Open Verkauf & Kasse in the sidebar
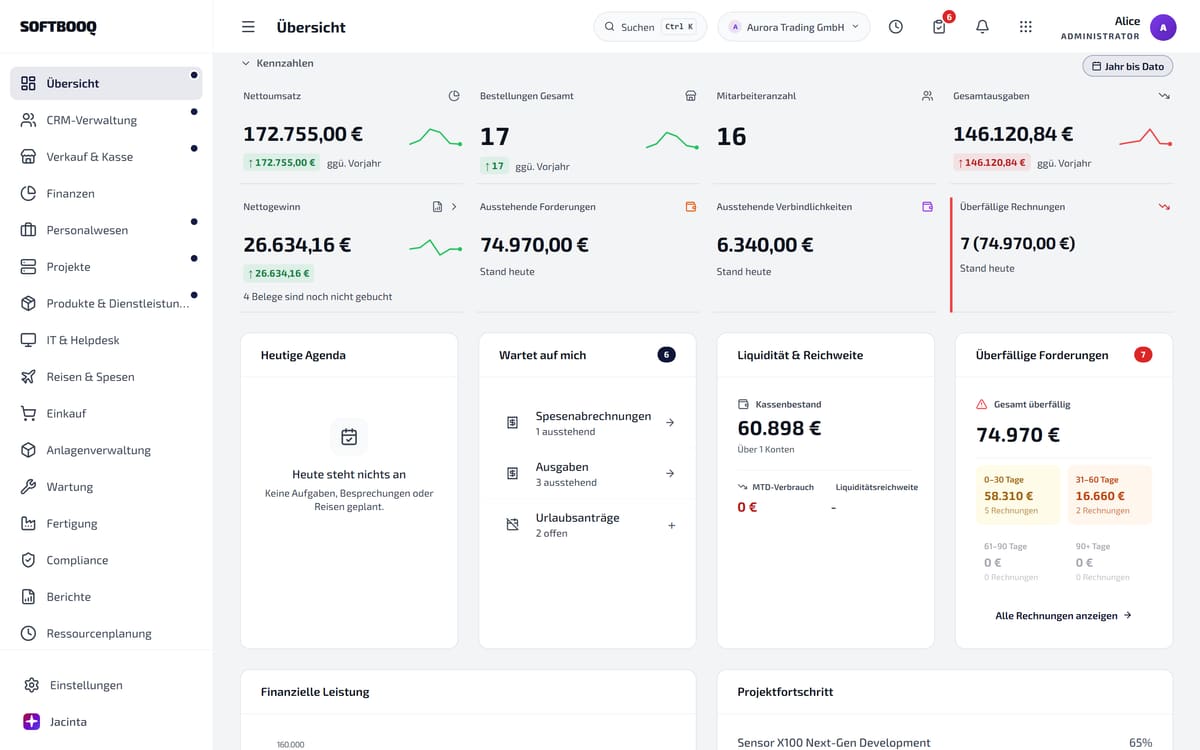Screen dimensions: 1200x750 106,157
